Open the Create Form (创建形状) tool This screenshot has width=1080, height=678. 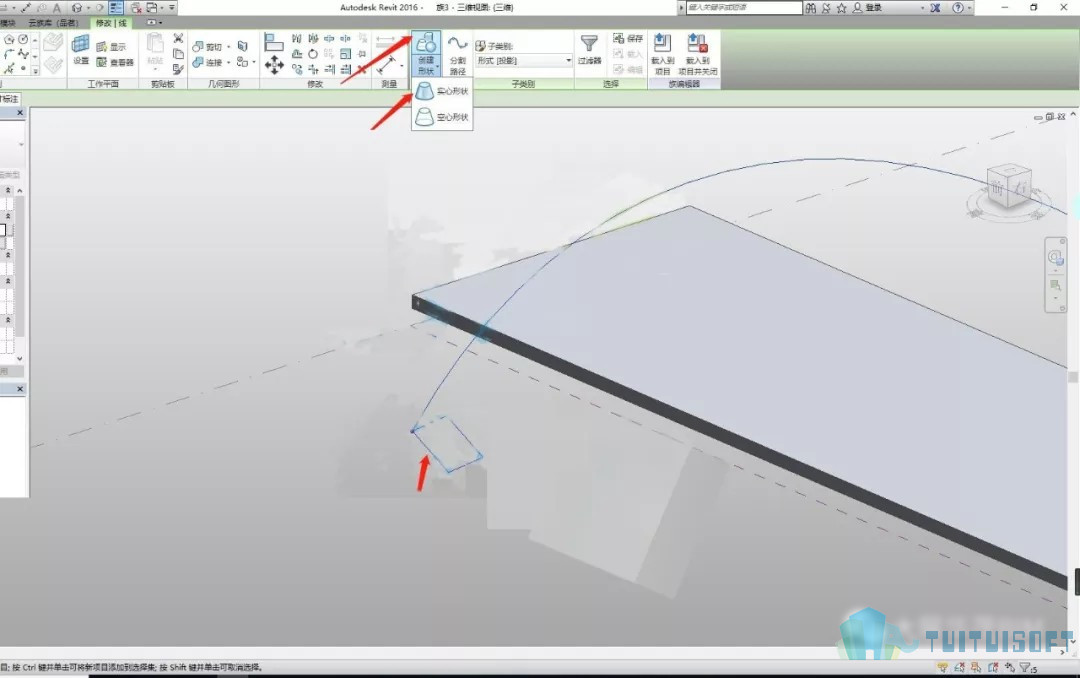pyautogui.click(x=426, y=53)
